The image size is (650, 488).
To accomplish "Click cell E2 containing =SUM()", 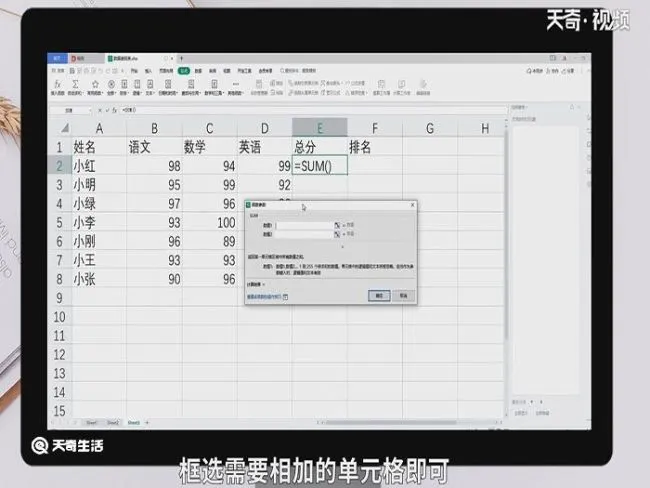I will coord(320,166).
